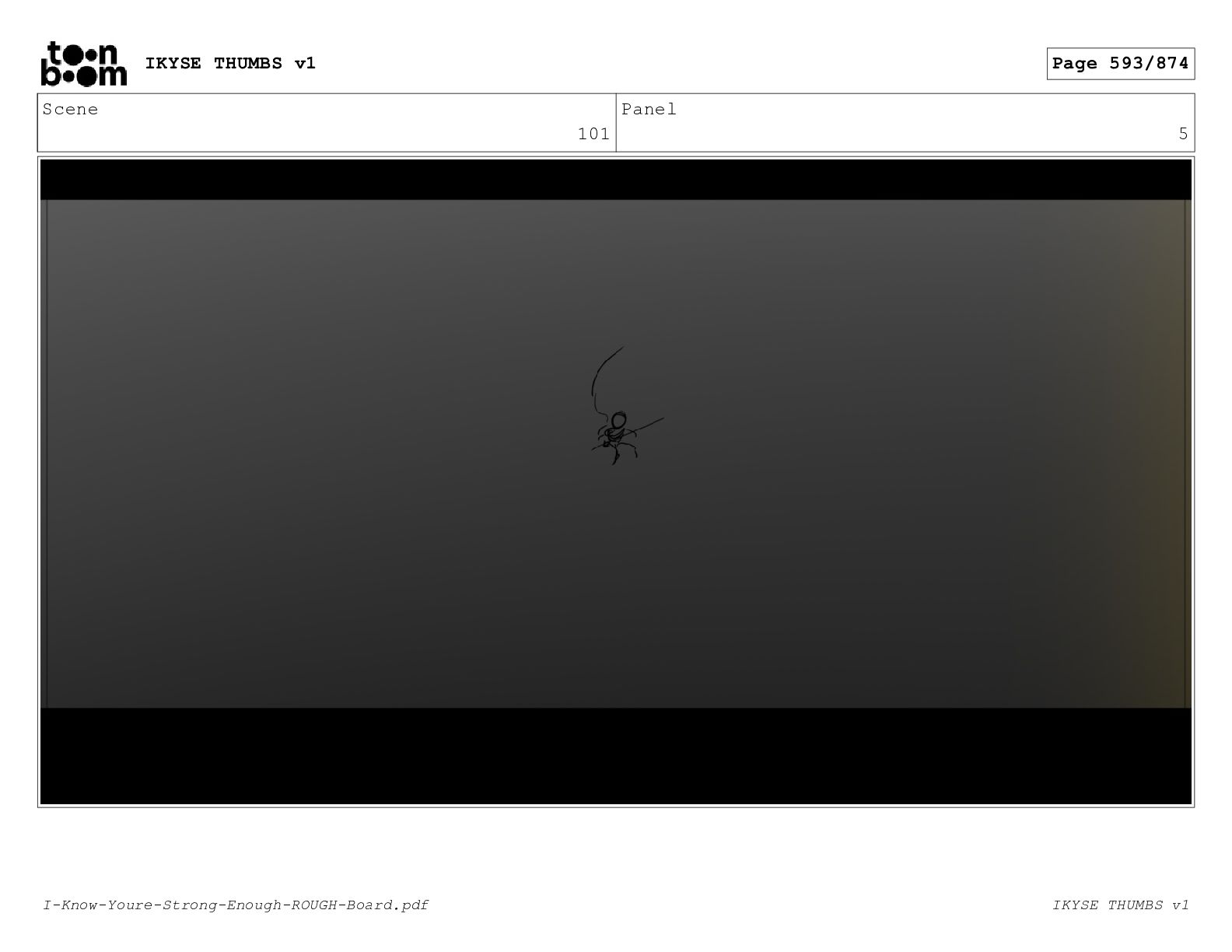Click the 'Panel' label
Screen dimensions: 1232x952
pos(649,110)
